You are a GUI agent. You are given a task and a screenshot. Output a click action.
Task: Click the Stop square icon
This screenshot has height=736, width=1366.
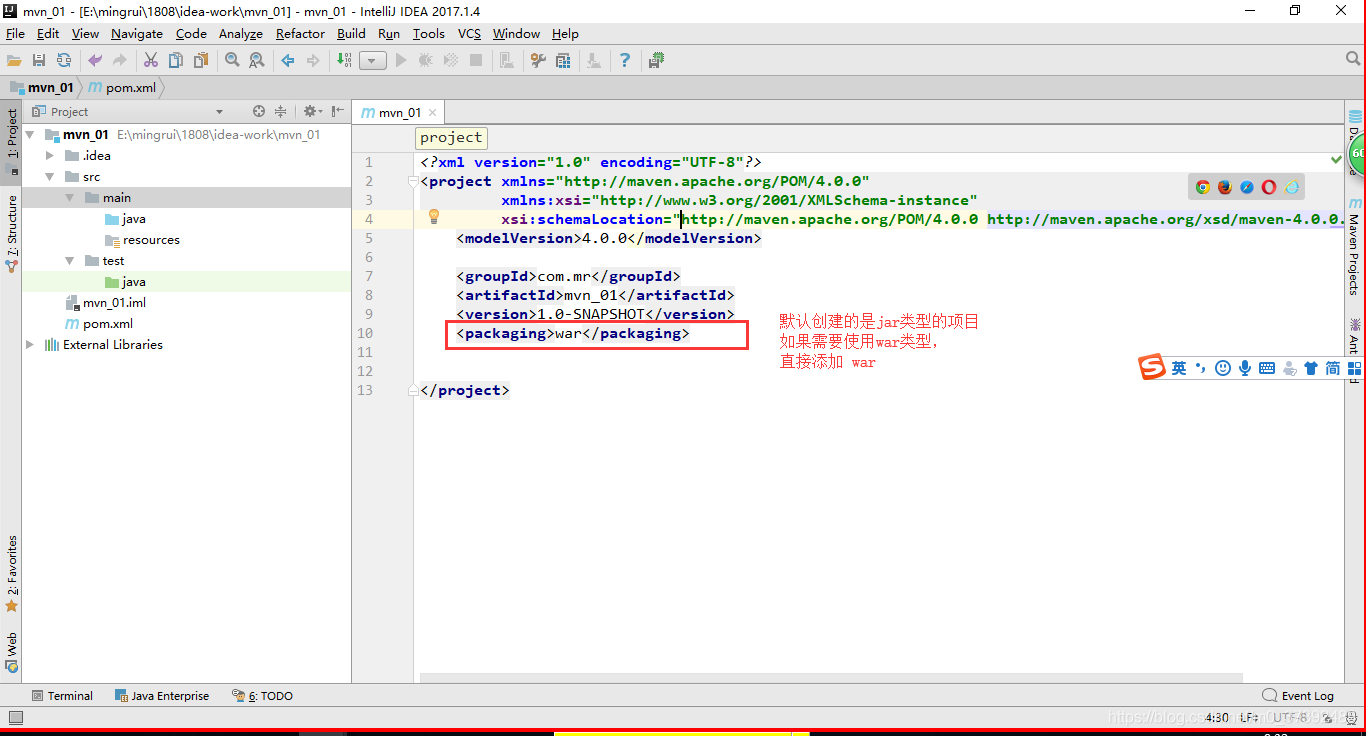[x=476, y=61]
